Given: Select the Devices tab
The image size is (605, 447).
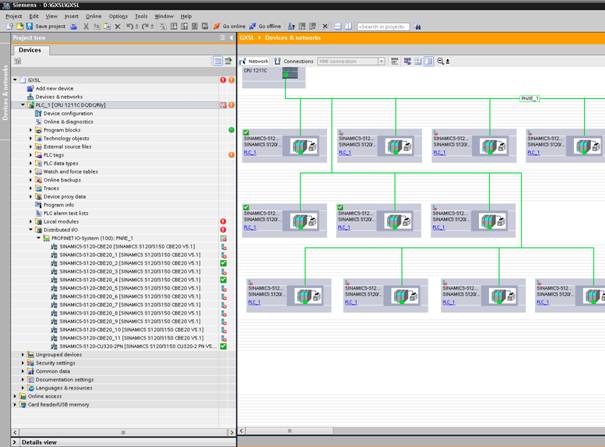Looking at the screenshot, I should tap(30, 49).
